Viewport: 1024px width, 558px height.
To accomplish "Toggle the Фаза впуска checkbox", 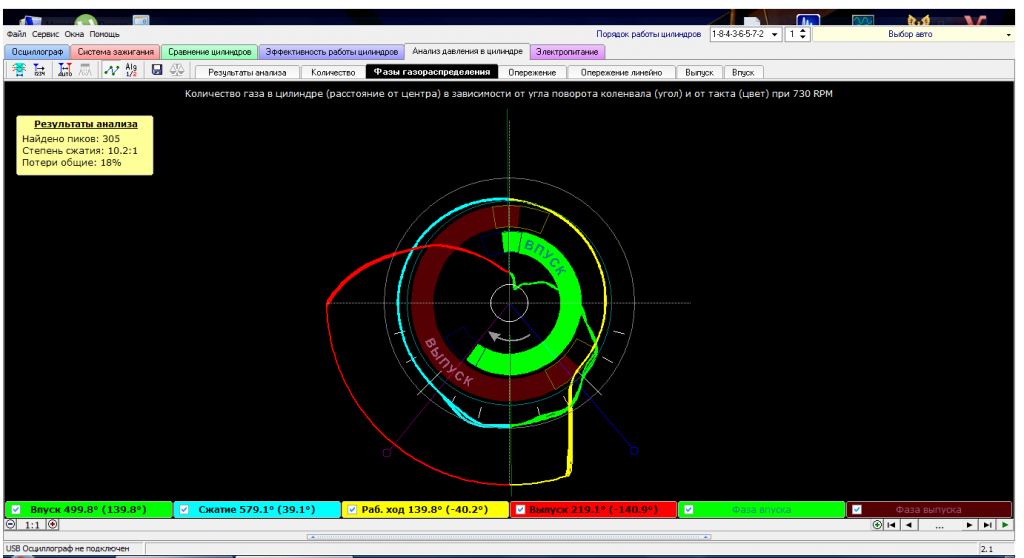I will (688, 510).
